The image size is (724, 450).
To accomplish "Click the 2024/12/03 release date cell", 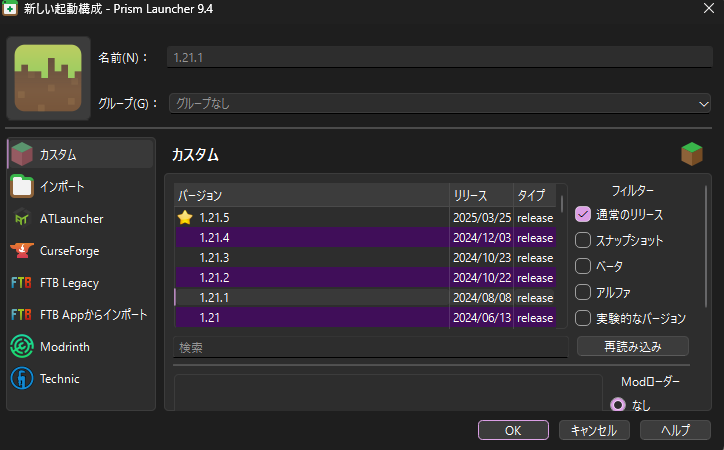I will (x=482, y=237).
